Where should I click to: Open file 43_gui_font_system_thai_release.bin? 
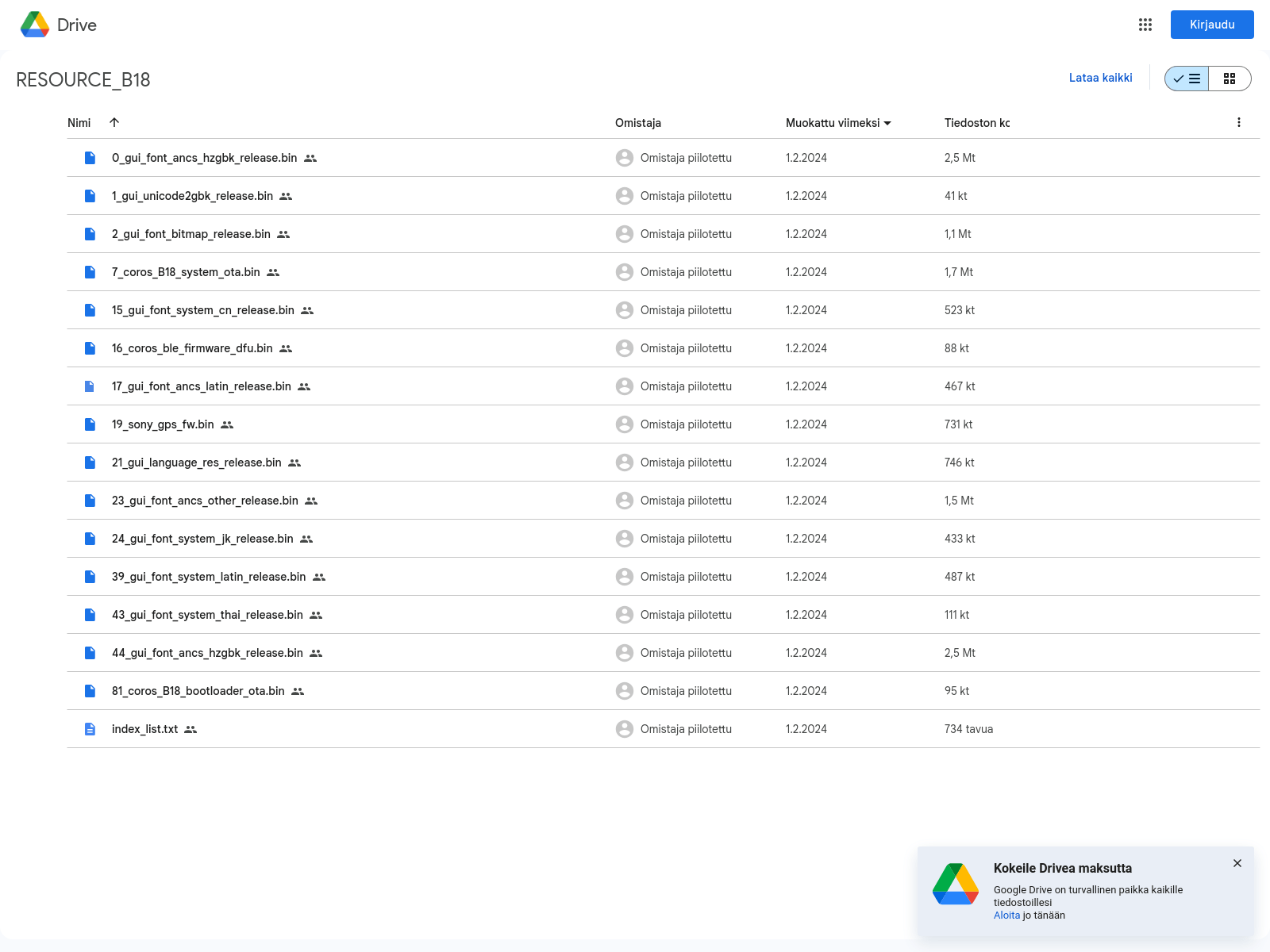click(207, 615)
